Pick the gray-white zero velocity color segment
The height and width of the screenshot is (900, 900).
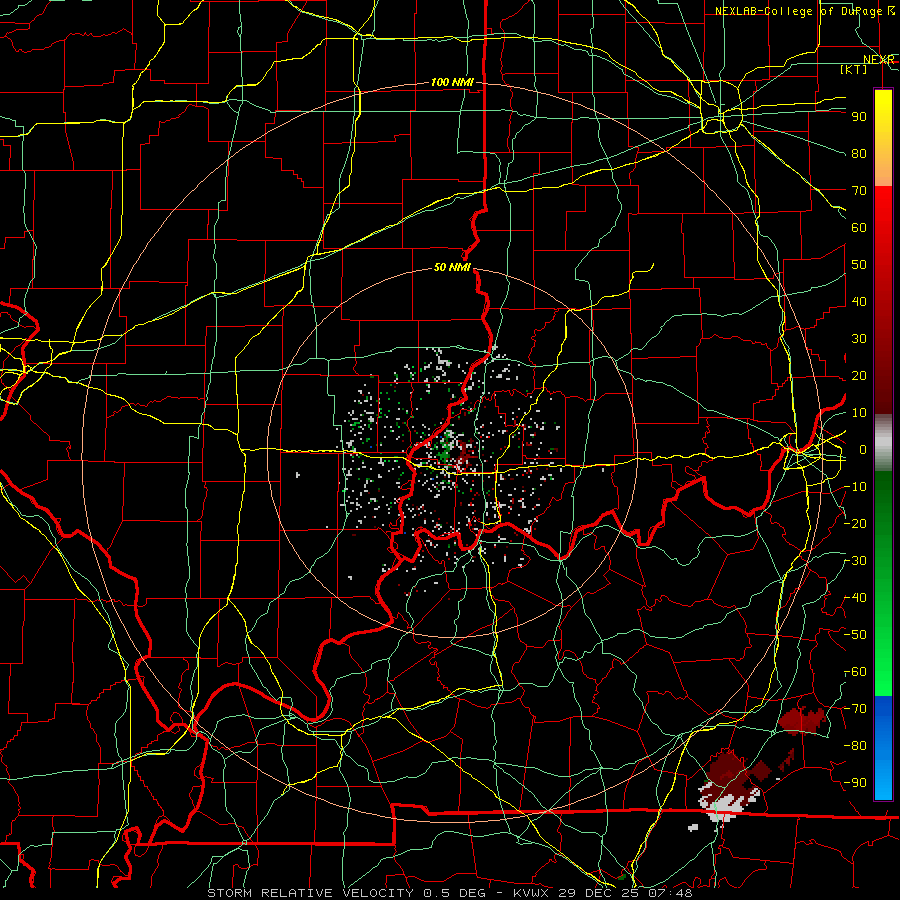883,442
